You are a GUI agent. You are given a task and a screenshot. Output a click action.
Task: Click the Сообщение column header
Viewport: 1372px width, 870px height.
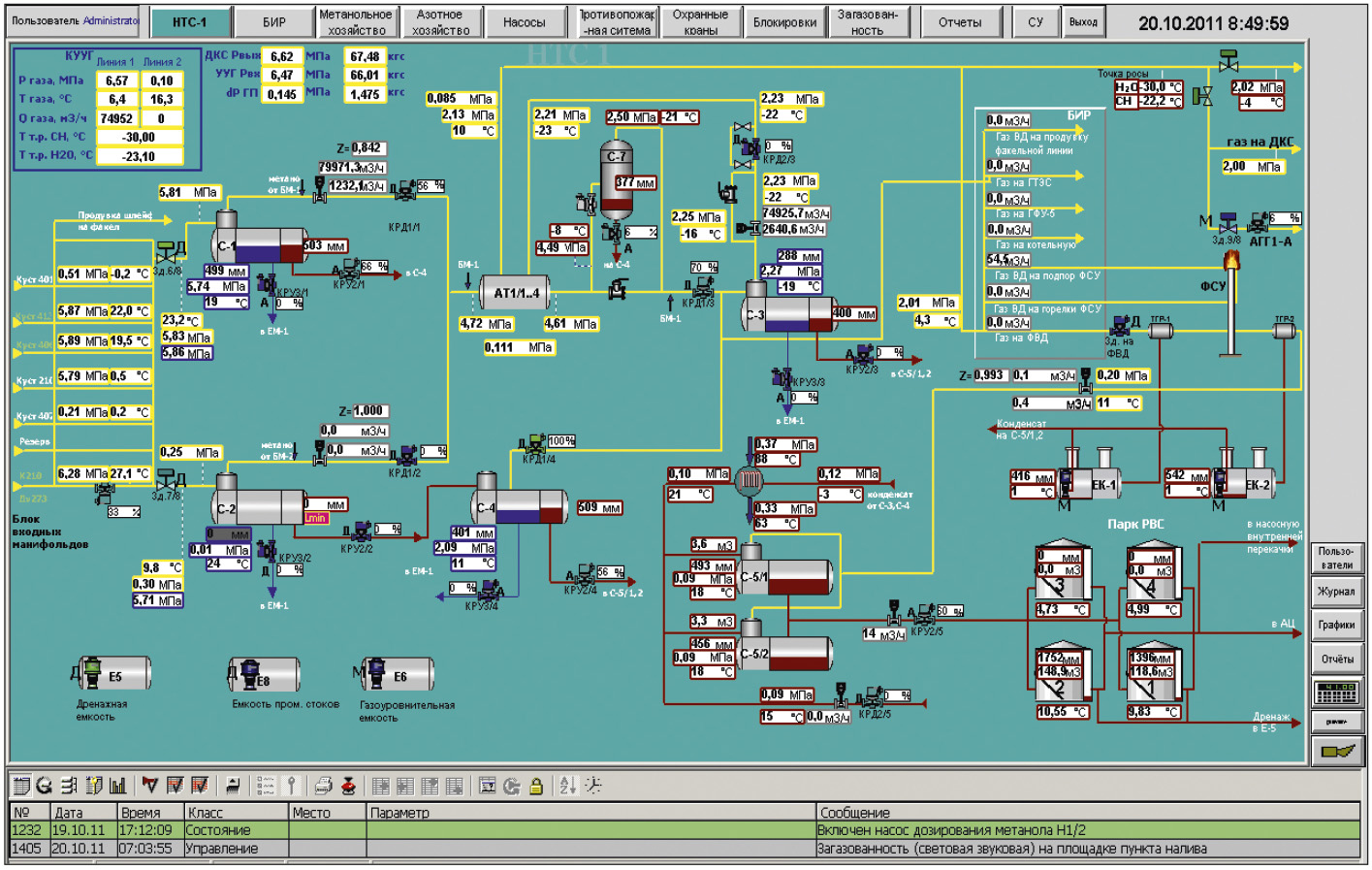point(1090,813)
